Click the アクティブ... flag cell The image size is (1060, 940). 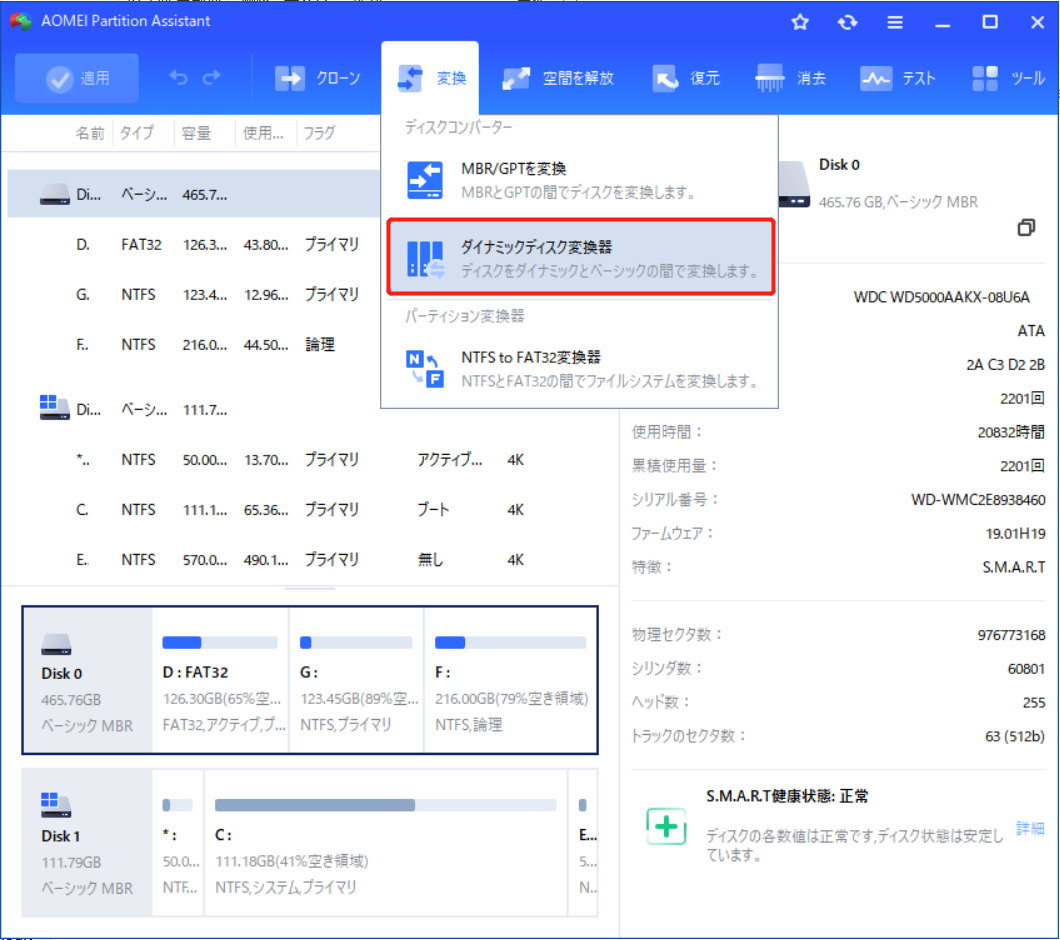450,460
